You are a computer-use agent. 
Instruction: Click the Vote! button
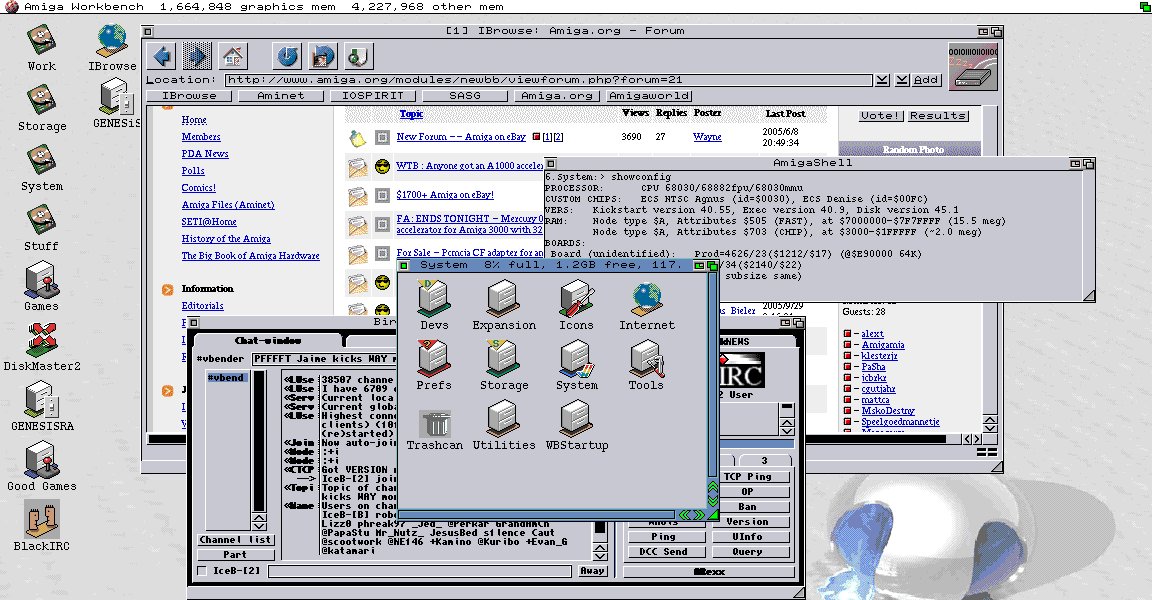881,115
